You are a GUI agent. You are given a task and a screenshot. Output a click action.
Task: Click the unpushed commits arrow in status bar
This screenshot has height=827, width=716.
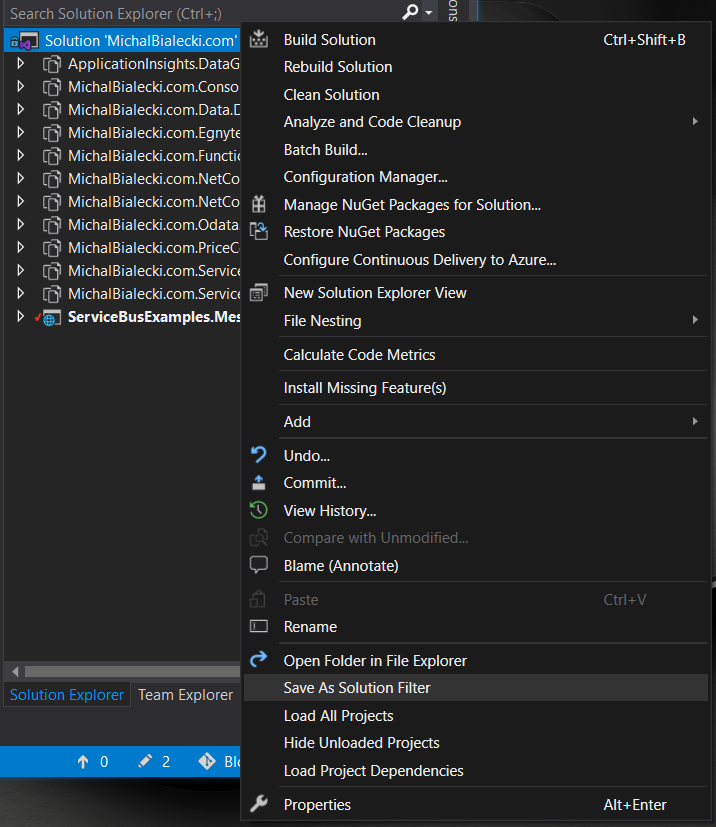(83, 761)
